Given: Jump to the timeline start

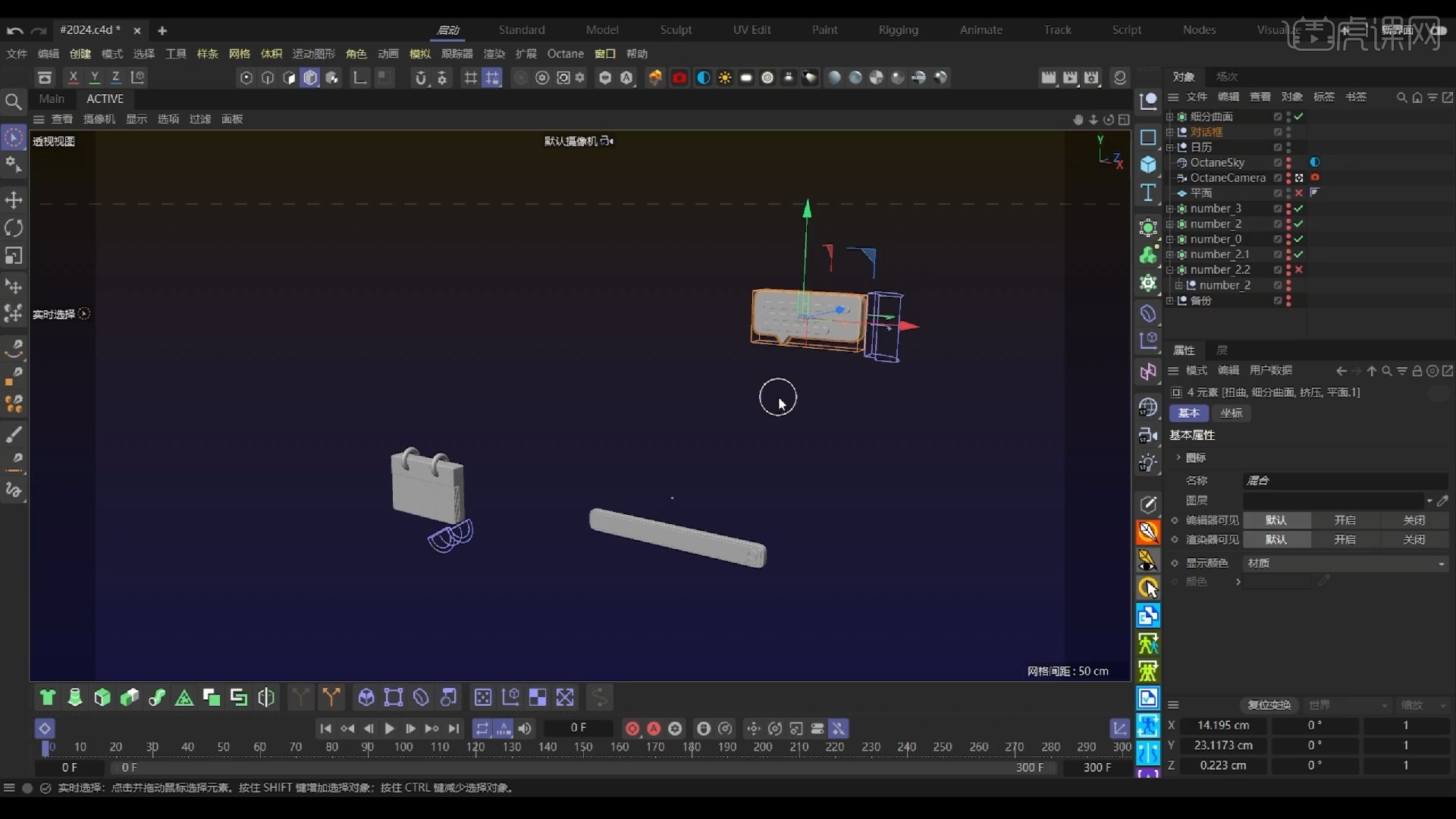Looking at the screenshot, I should [325, 728].
